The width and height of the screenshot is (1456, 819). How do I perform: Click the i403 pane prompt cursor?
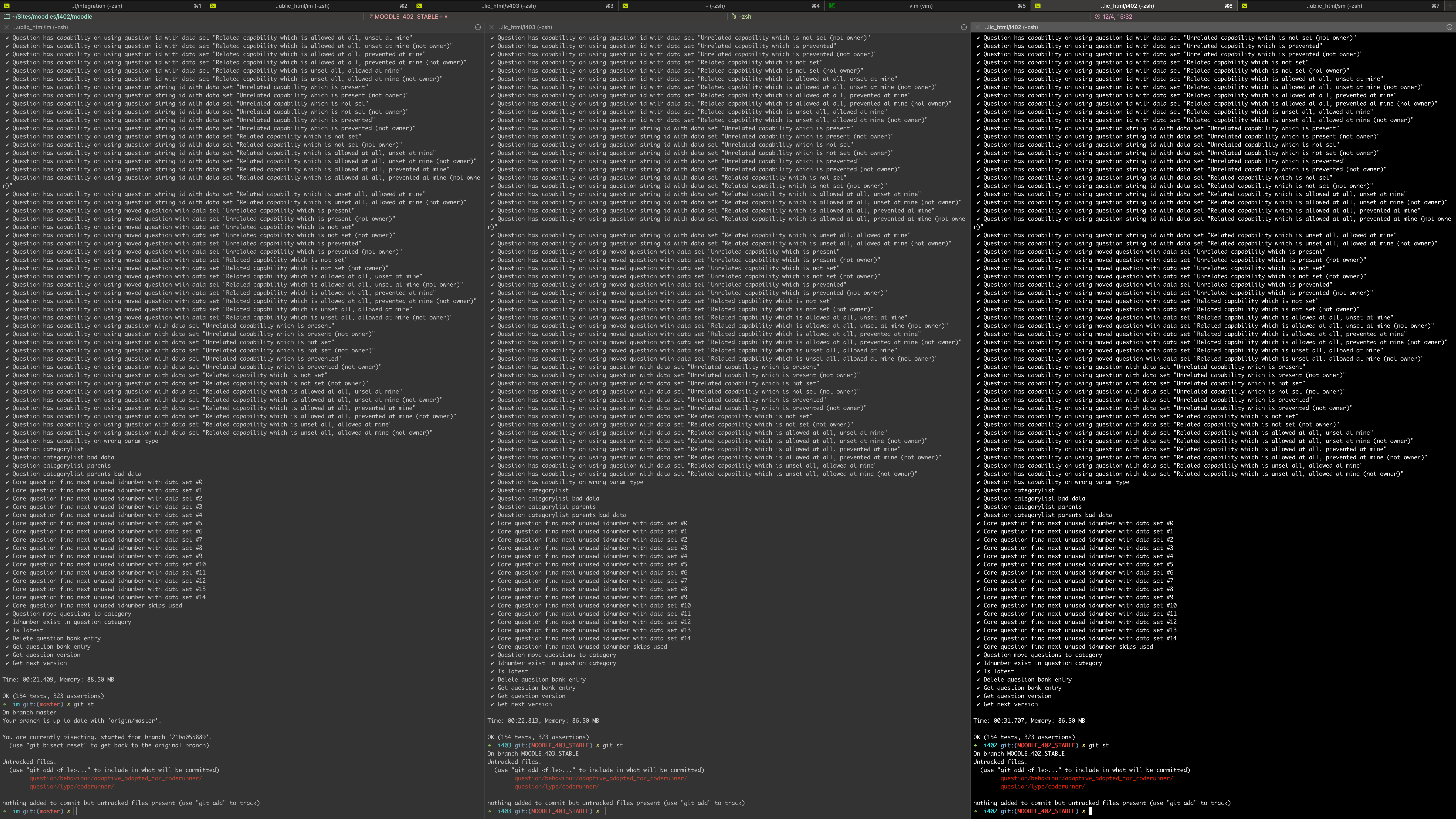coord(604,811)
